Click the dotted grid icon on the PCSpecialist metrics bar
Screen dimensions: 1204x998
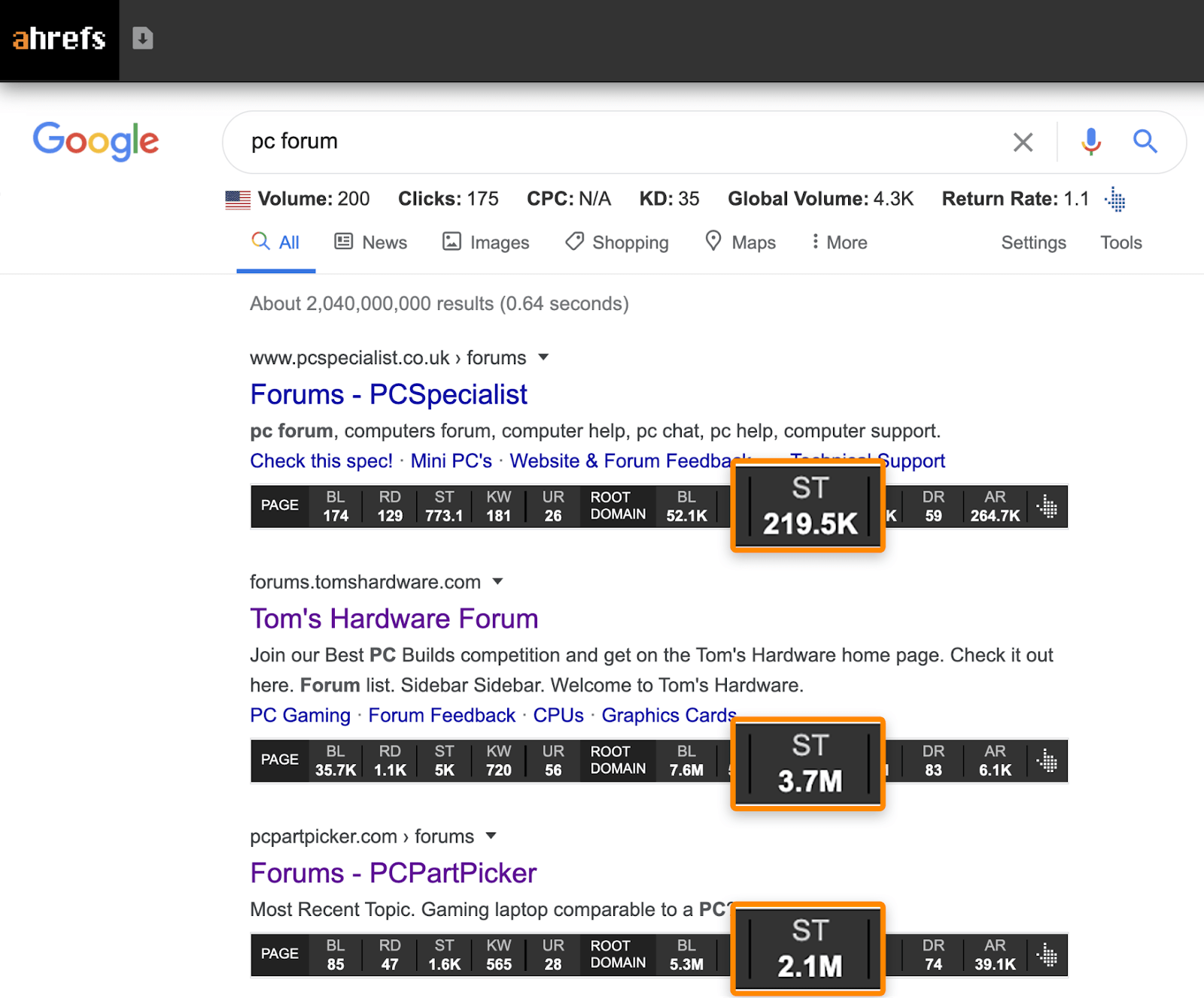click(x=1046, y=507)
